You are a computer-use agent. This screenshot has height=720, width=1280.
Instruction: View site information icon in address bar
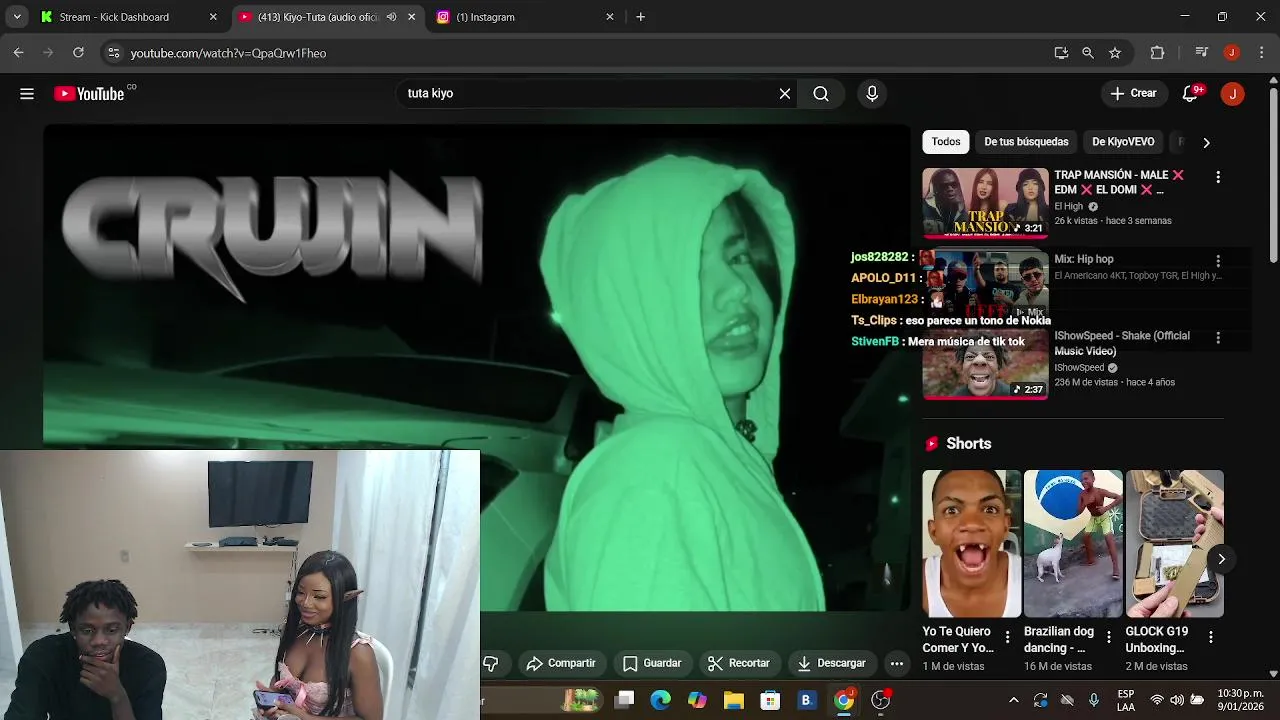click(113, 53)
